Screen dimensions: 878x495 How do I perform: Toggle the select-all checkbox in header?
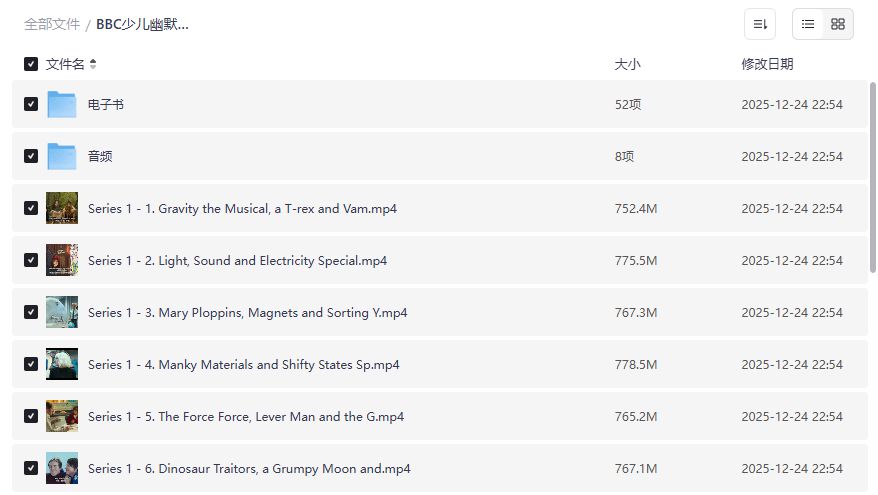coord(31,64)
